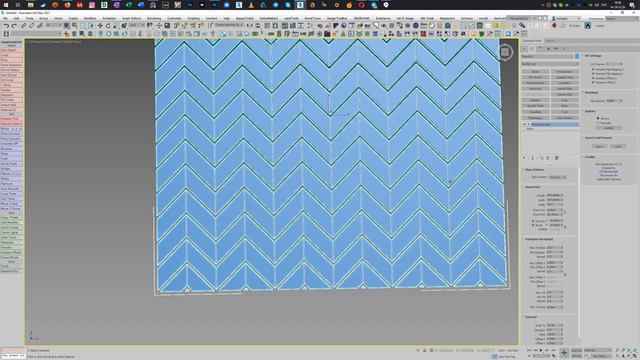Open the Modifier List dropdown
The height and width of the screenshot is (360, 640).
coord(550,64)
